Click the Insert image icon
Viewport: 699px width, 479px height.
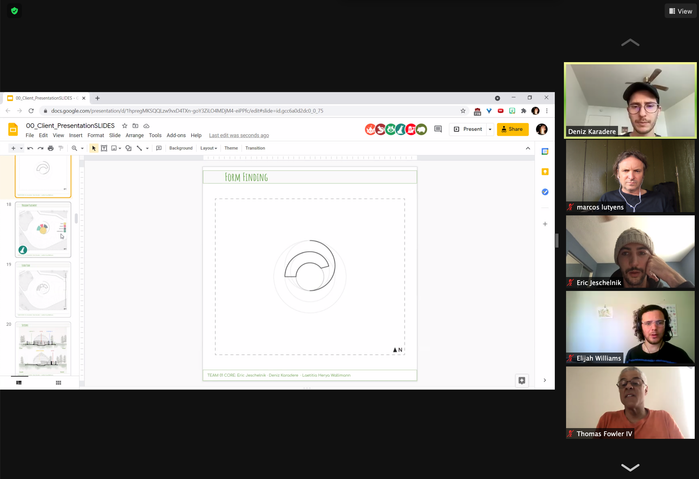[x=114, y=148]
